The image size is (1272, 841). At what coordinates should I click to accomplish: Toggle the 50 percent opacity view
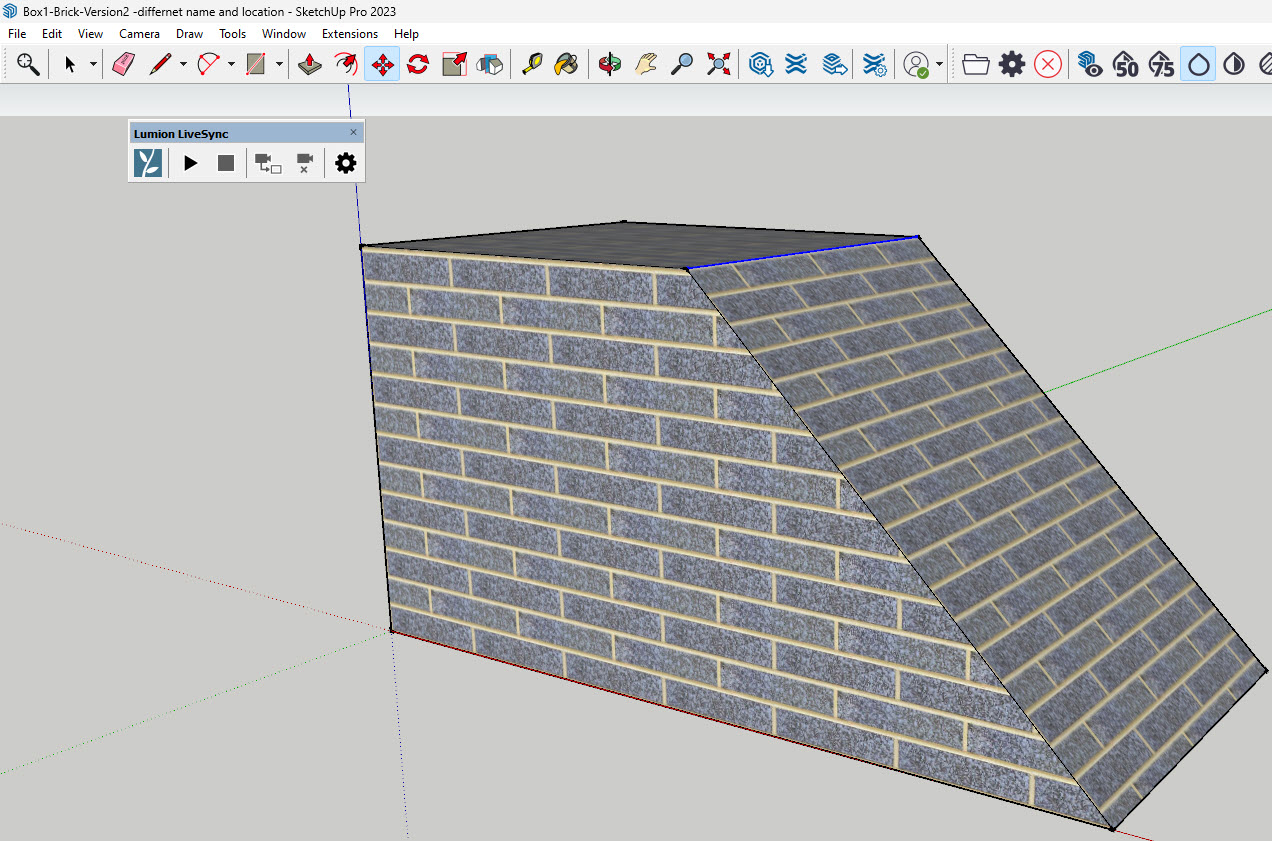click(1126, 65)
